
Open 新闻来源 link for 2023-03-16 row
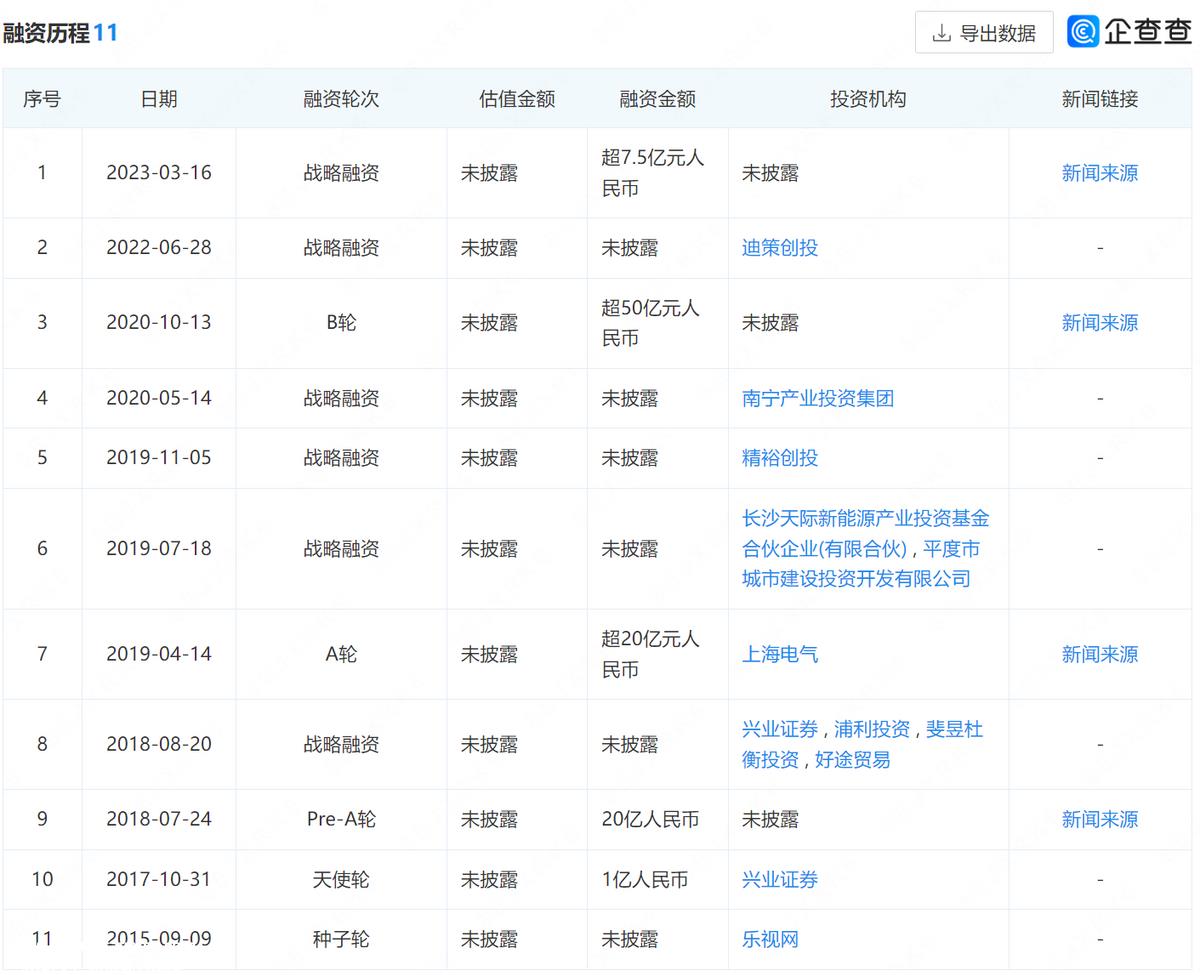[1099, 173]
